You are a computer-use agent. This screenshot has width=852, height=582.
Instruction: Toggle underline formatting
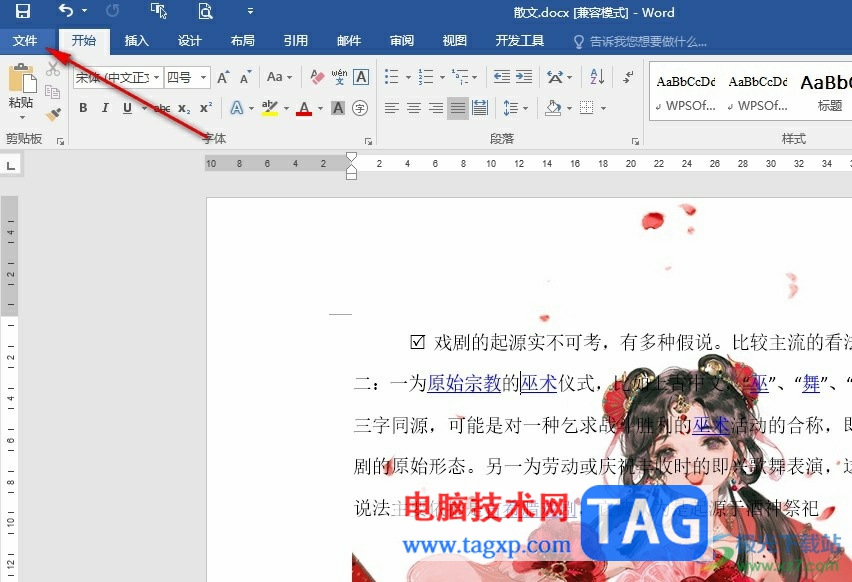(127, 108)
